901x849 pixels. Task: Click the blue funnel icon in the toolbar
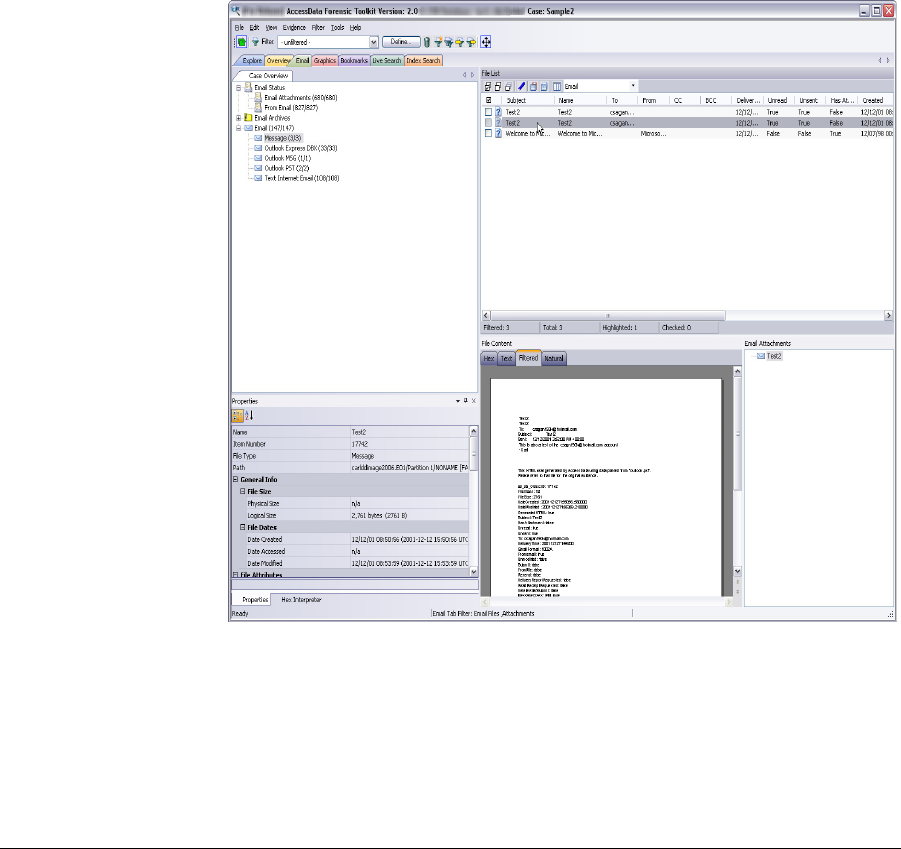click(x=449, y=42)
